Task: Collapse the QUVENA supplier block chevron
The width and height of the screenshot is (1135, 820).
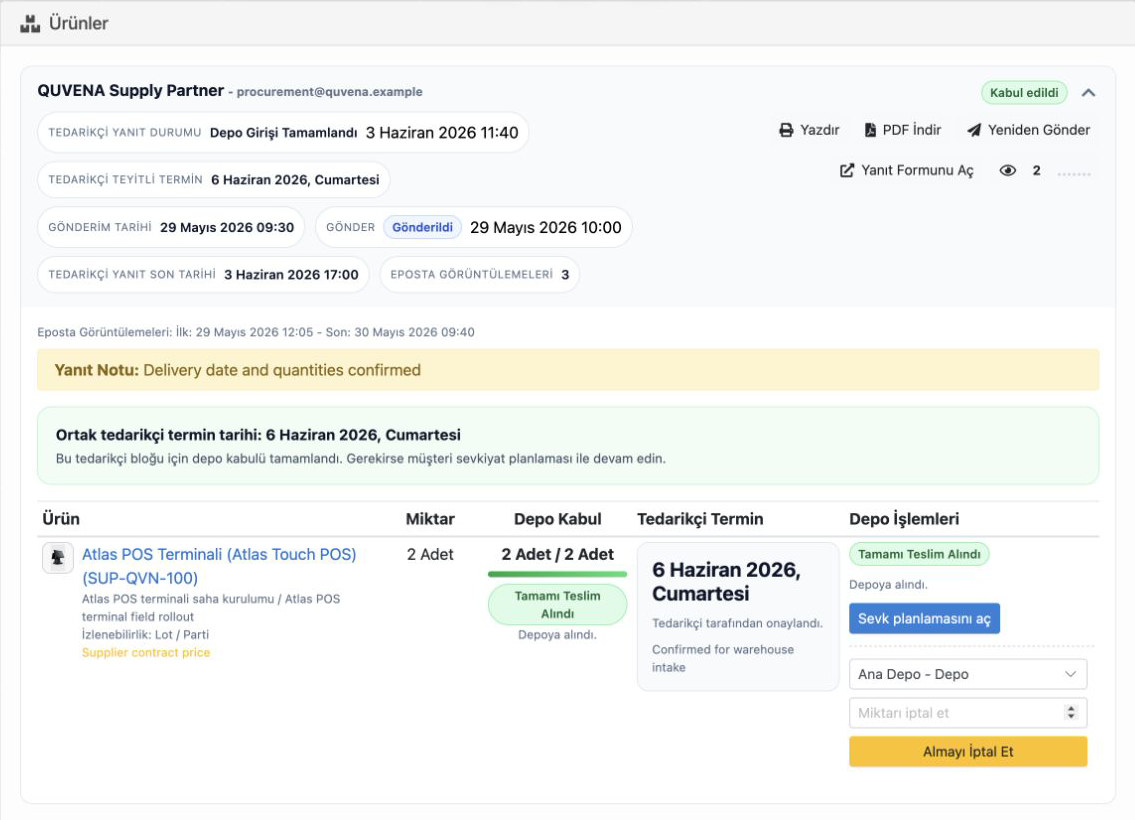Action: (1089, 93)
